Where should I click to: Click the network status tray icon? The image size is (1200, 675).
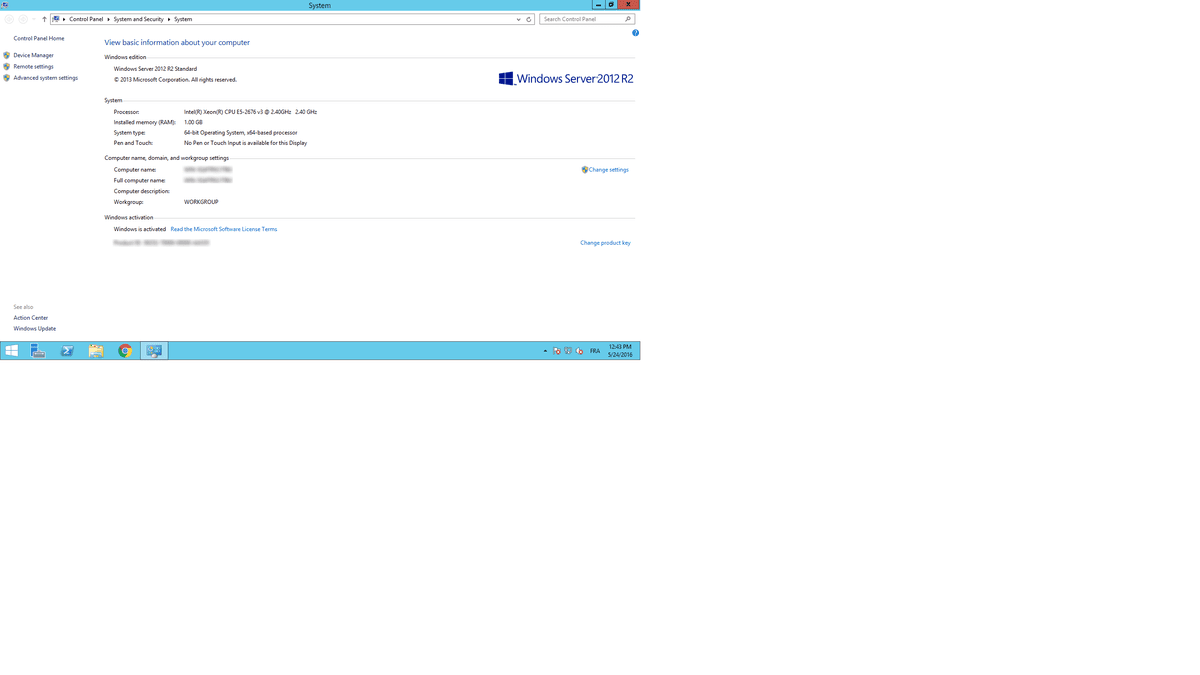click(568, 351)
